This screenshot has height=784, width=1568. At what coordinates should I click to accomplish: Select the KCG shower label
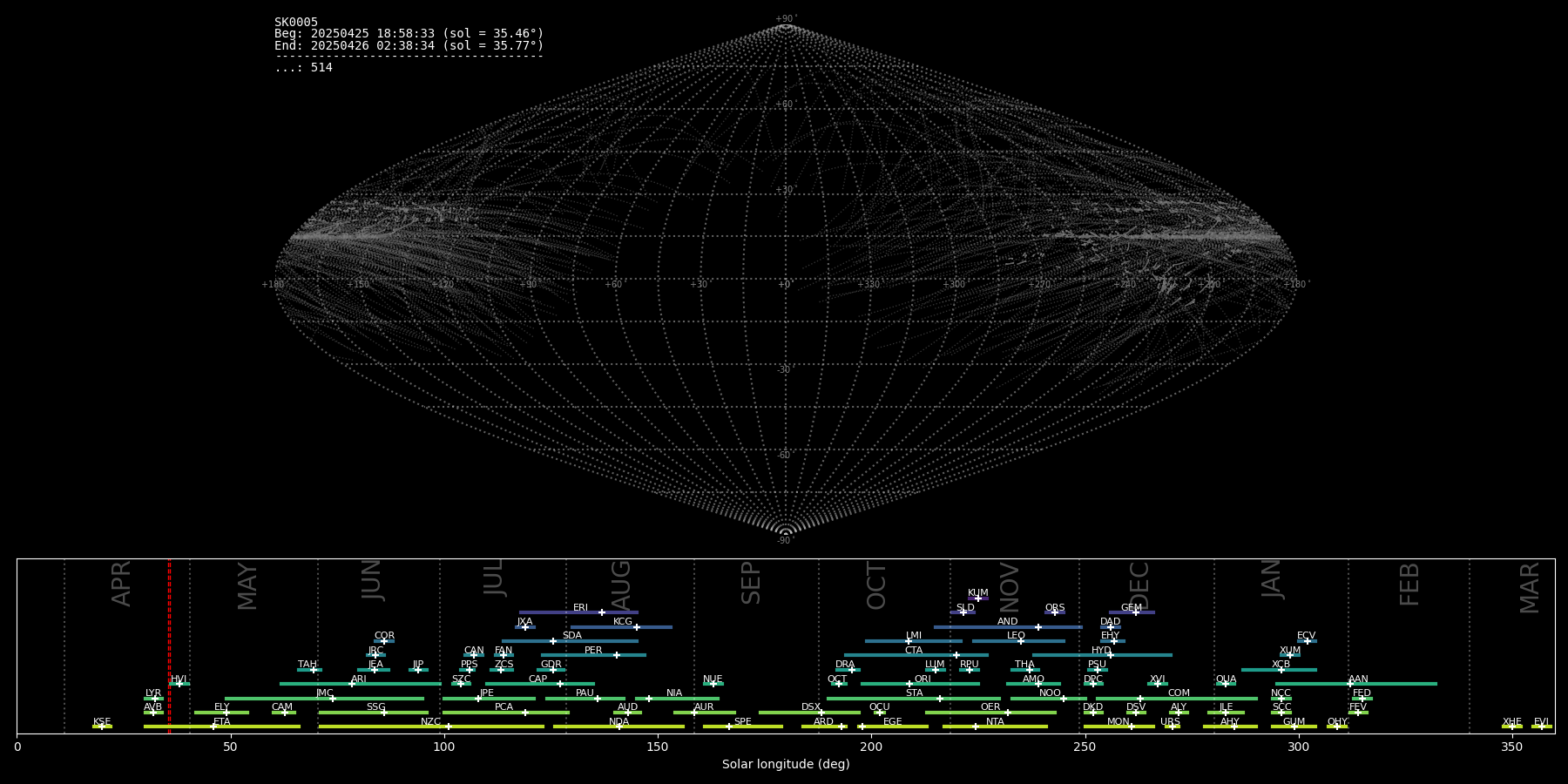pyautogui.click(x=623, y=622)
